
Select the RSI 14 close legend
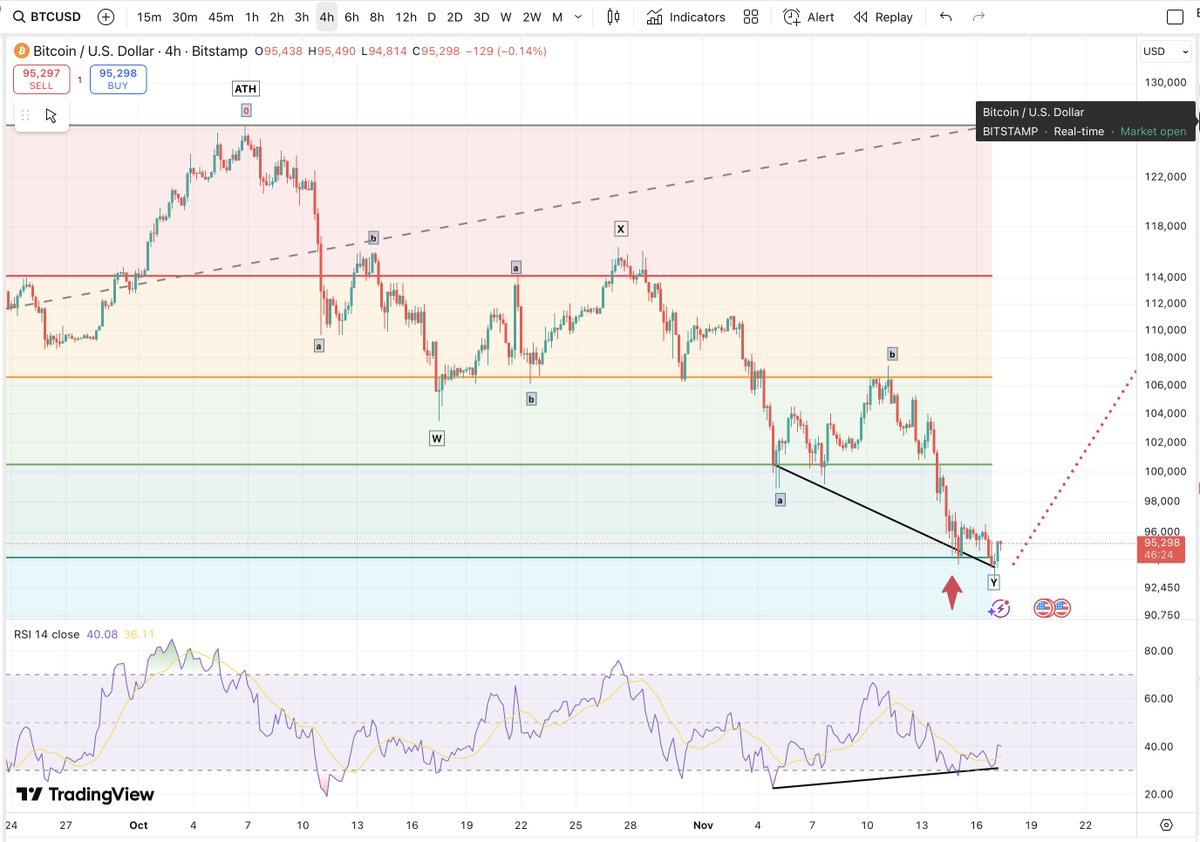click(47, 634)
